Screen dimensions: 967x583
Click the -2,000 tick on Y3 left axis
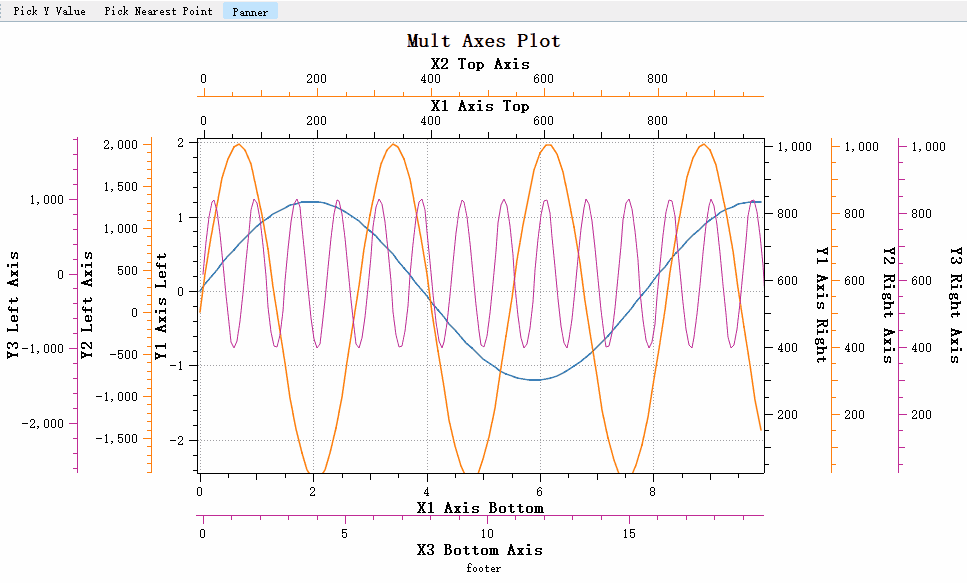44,423
